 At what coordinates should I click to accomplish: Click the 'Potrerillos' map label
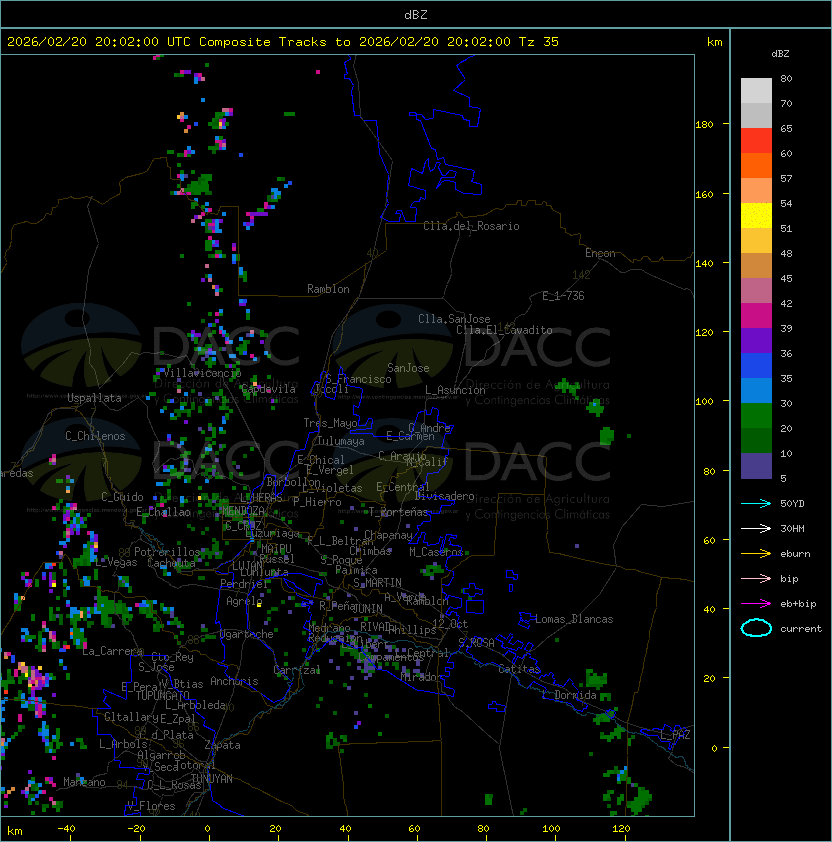coord(167,552)
